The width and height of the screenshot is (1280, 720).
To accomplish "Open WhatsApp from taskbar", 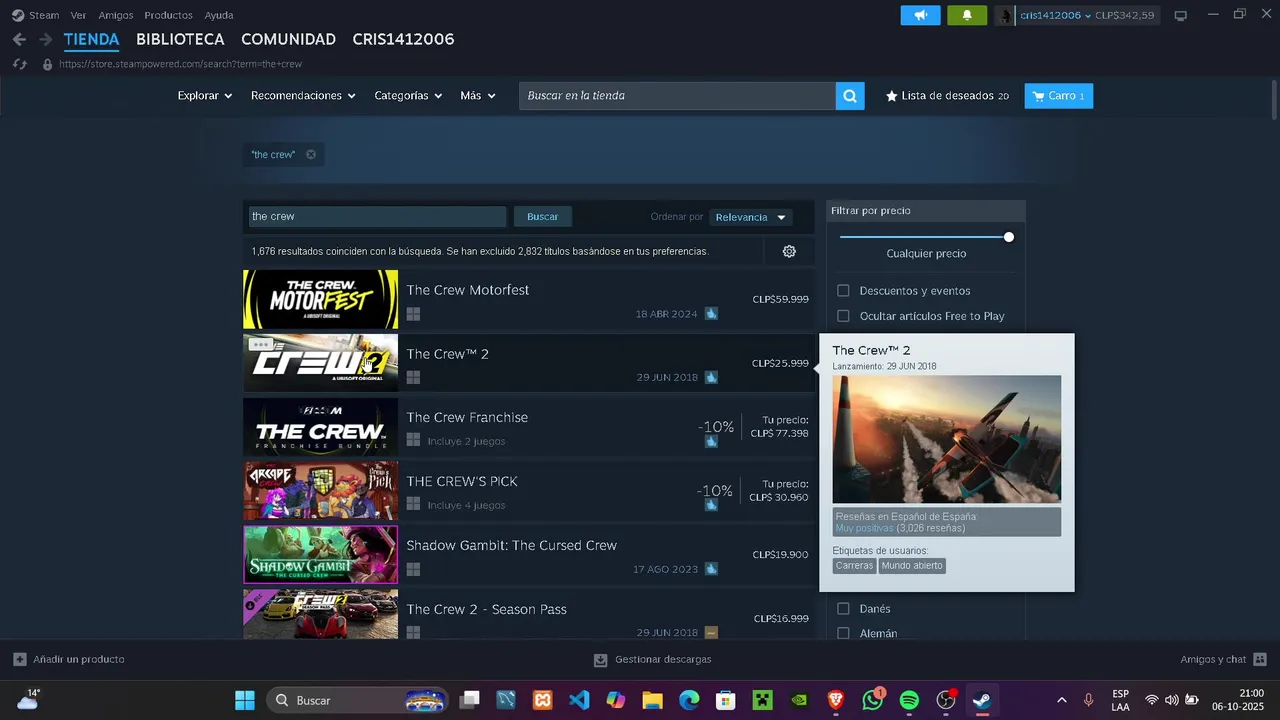I will (x=873, y=700).
